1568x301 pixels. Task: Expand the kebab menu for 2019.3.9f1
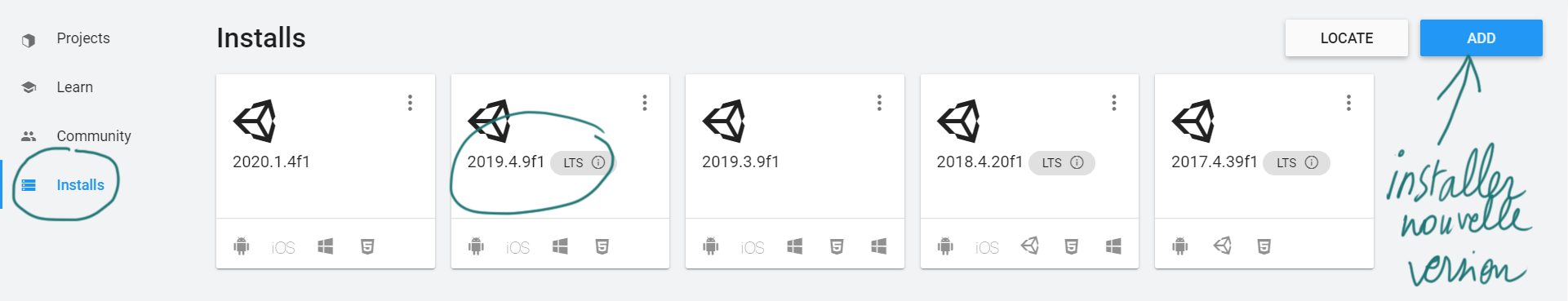(x=879, y=103)
